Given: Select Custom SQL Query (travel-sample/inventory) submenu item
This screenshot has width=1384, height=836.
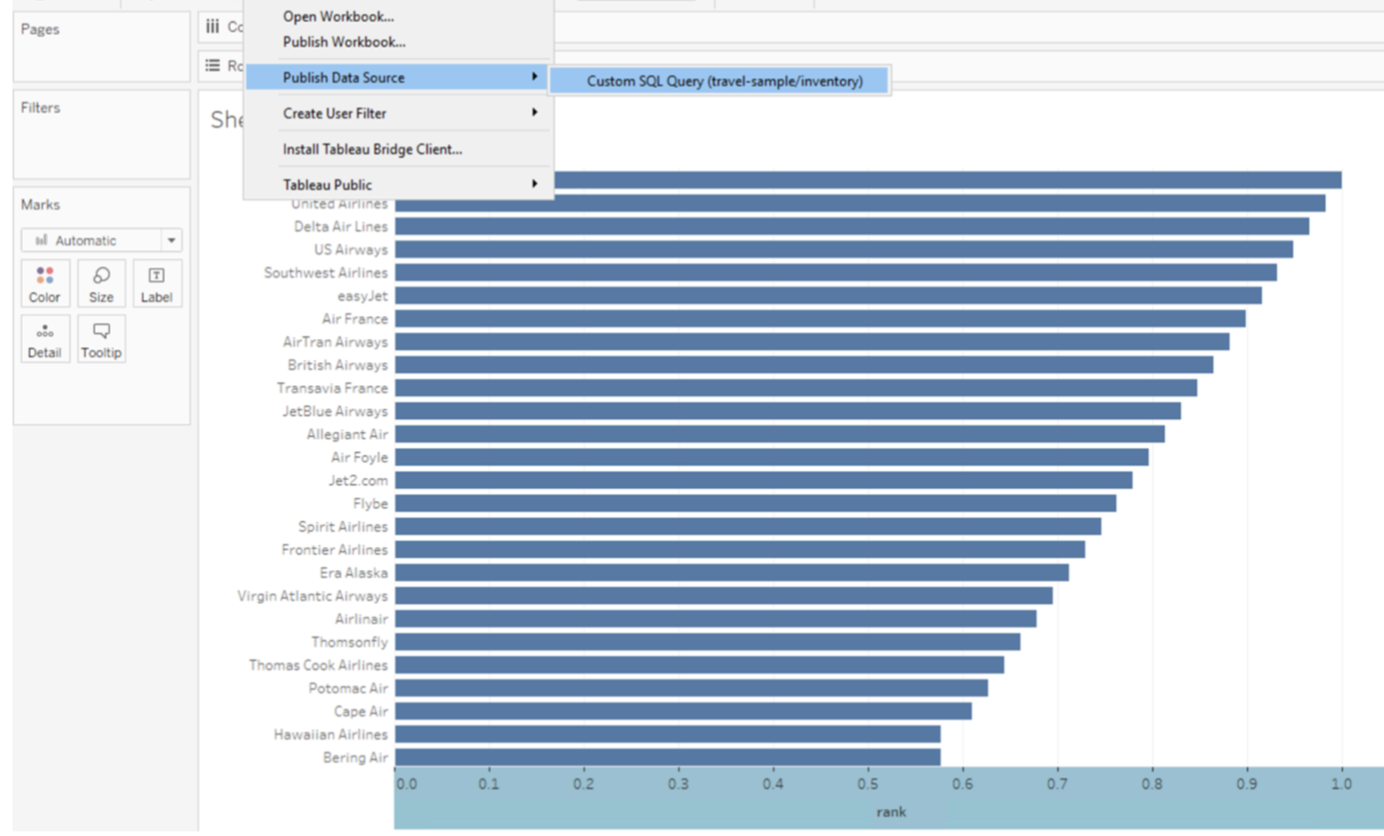Looking at the screenshot, I should (720, 81).
